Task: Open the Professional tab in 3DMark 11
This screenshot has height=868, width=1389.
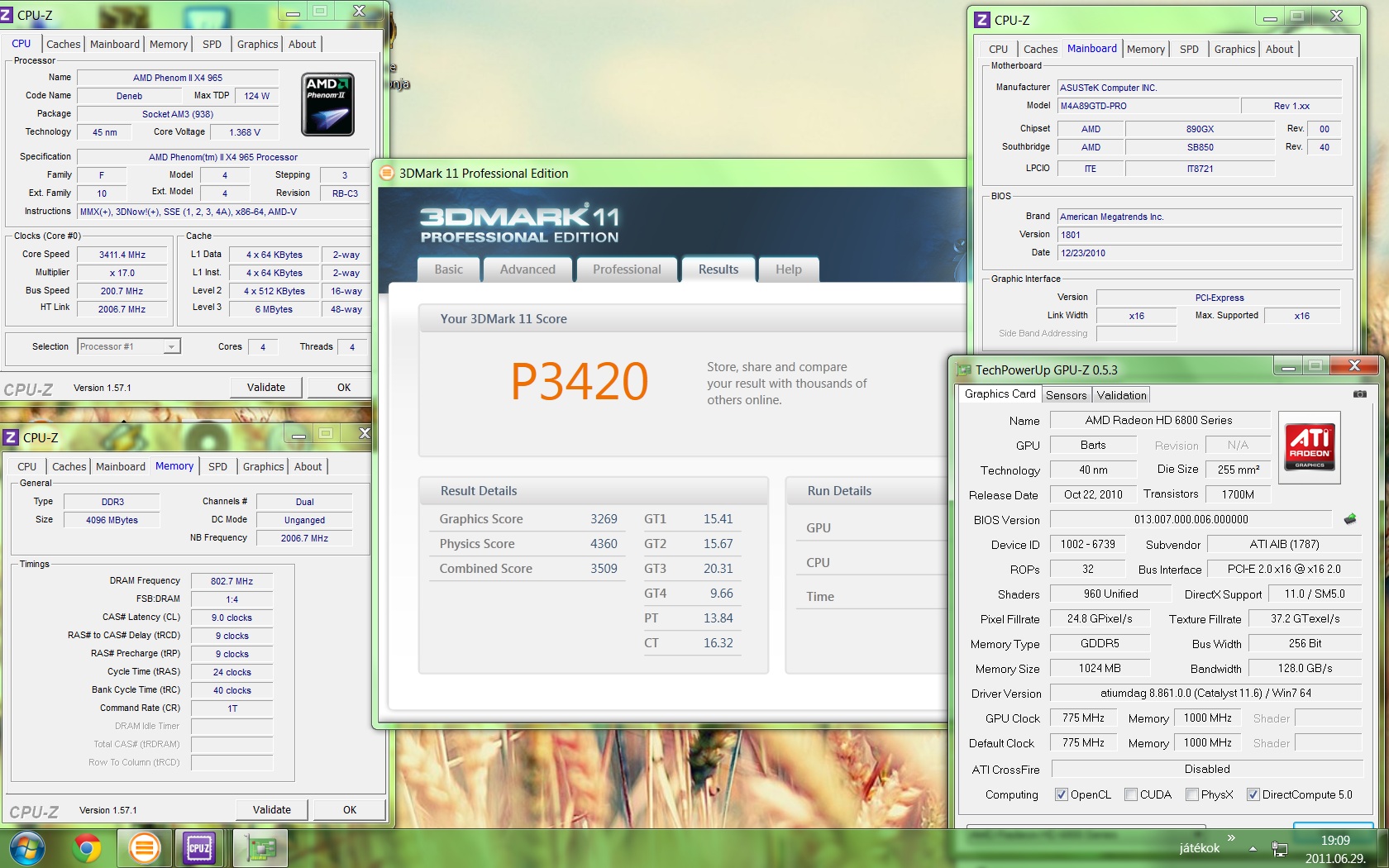Action: 627,269
